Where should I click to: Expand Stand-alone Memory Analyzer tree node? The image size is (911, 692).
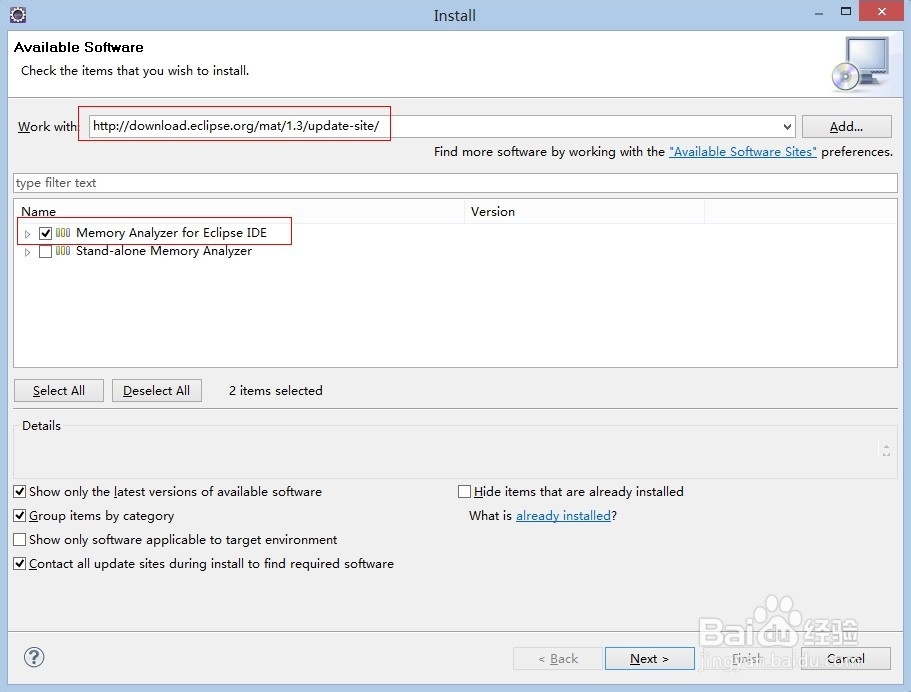click(27, 252)
